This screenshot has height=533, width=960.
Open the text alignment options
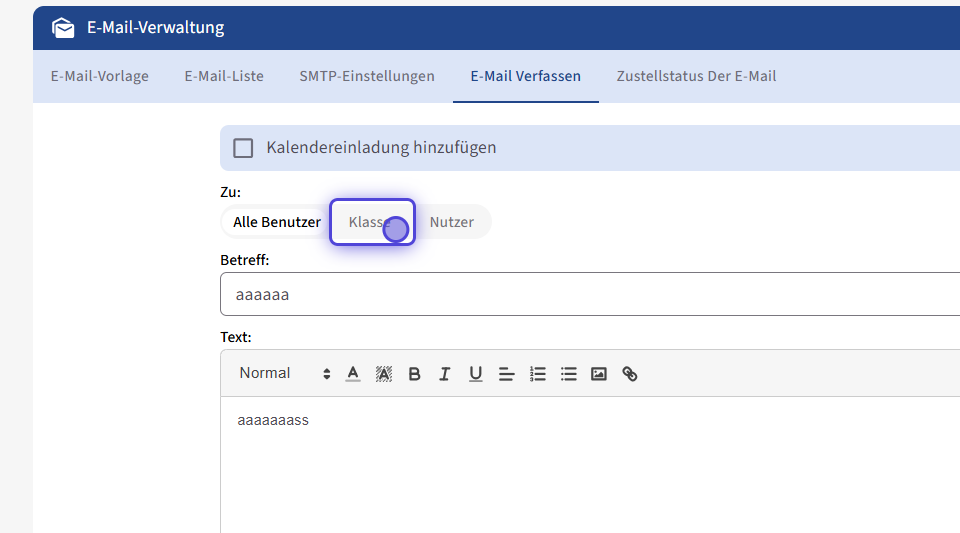[507, 374]
